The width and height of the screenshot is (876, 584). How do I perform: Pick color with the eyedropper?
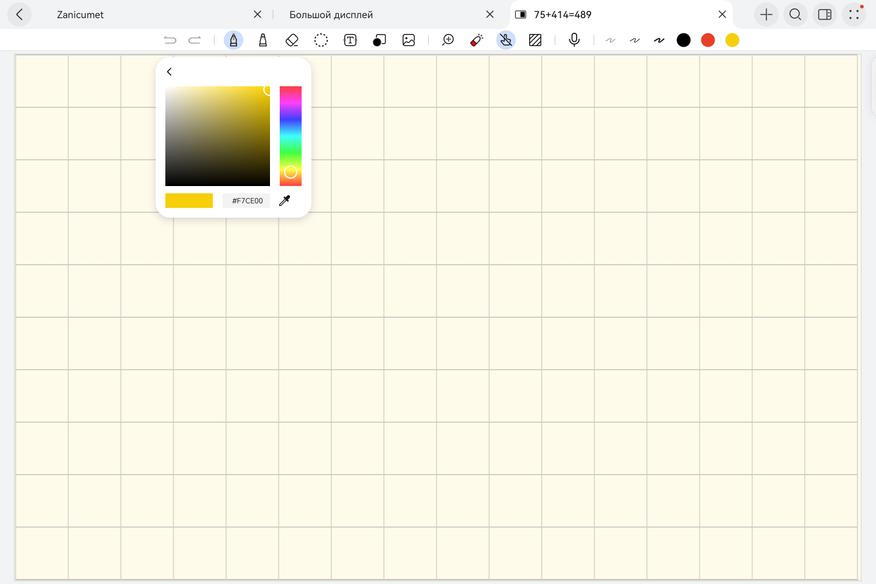(284, 201)
